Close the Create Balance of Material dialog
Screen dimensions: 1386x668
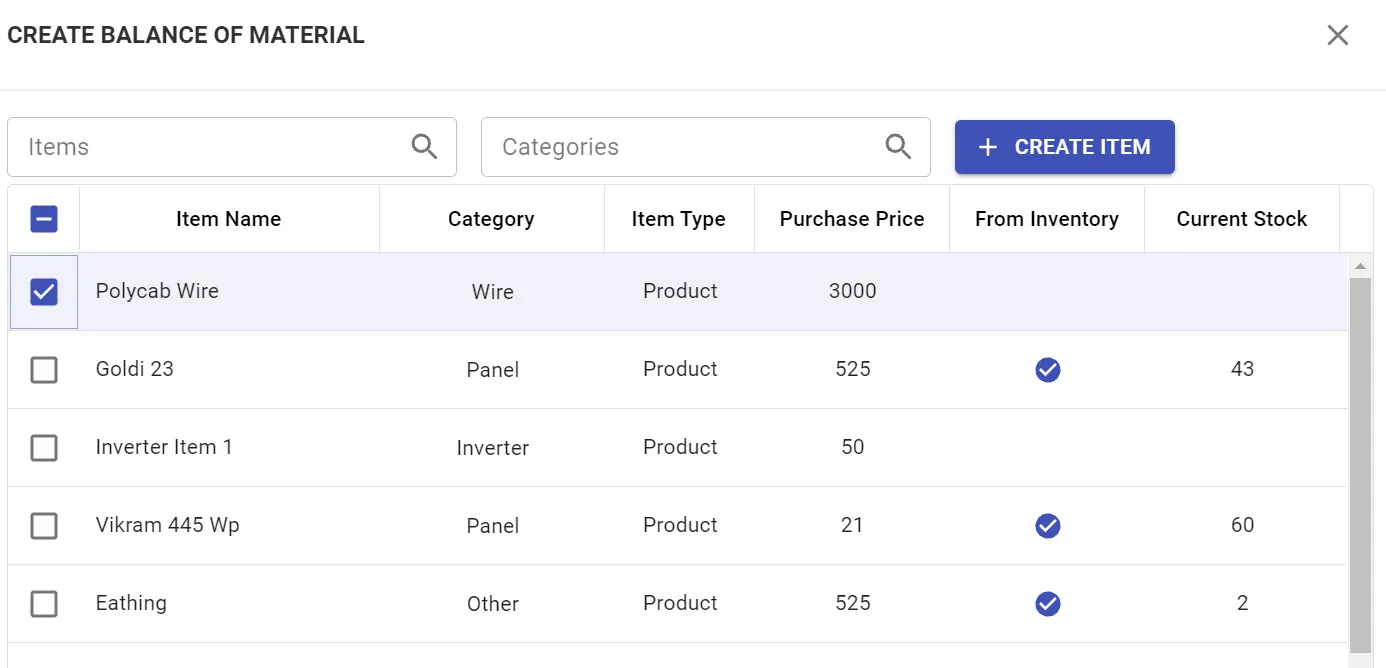click(1338, 36)
